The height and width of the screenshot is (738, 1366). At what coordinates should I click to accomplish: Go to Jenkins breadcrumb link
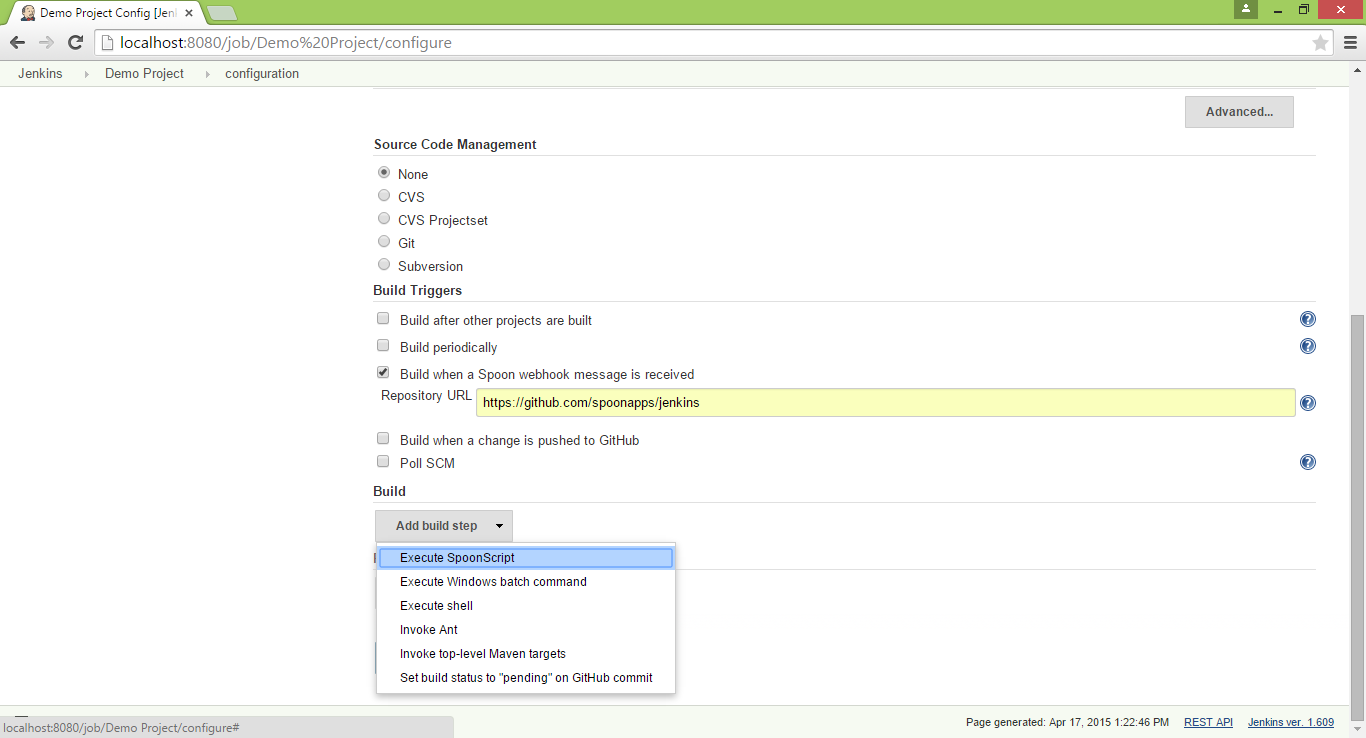coord(40,74)
